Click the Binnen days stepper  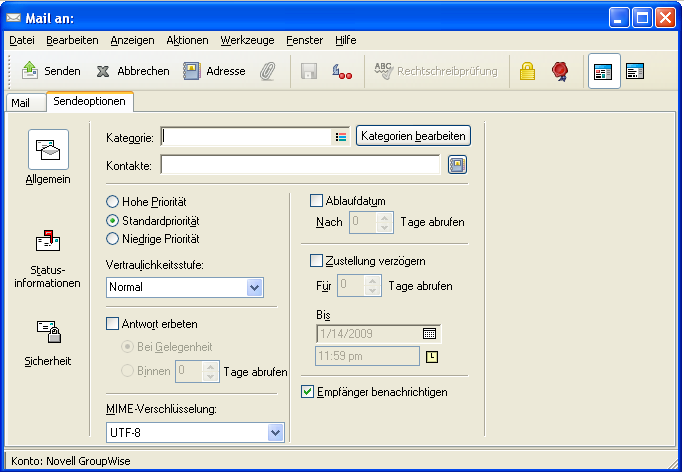tap(210, 371)
